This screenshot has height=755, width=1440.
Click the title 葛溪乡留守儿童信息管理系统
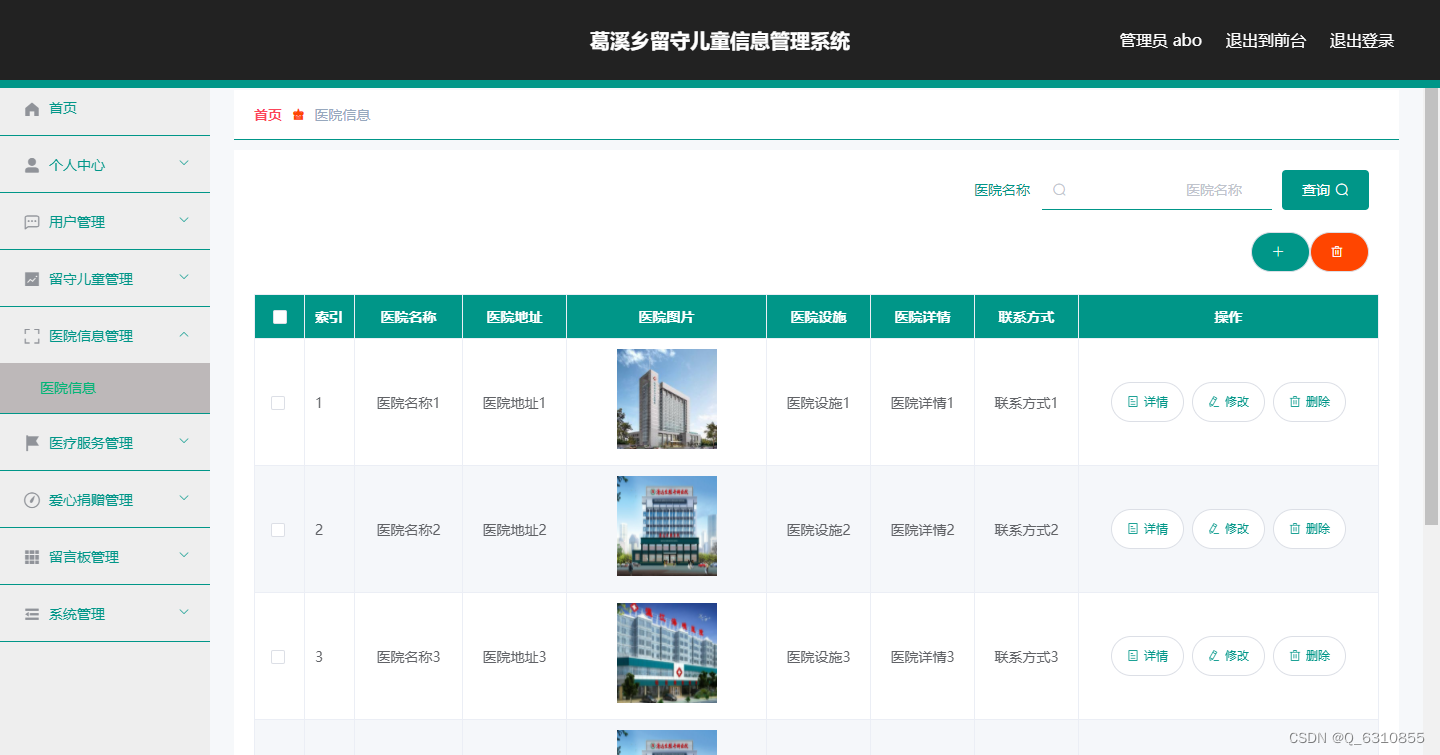(720, 41)
